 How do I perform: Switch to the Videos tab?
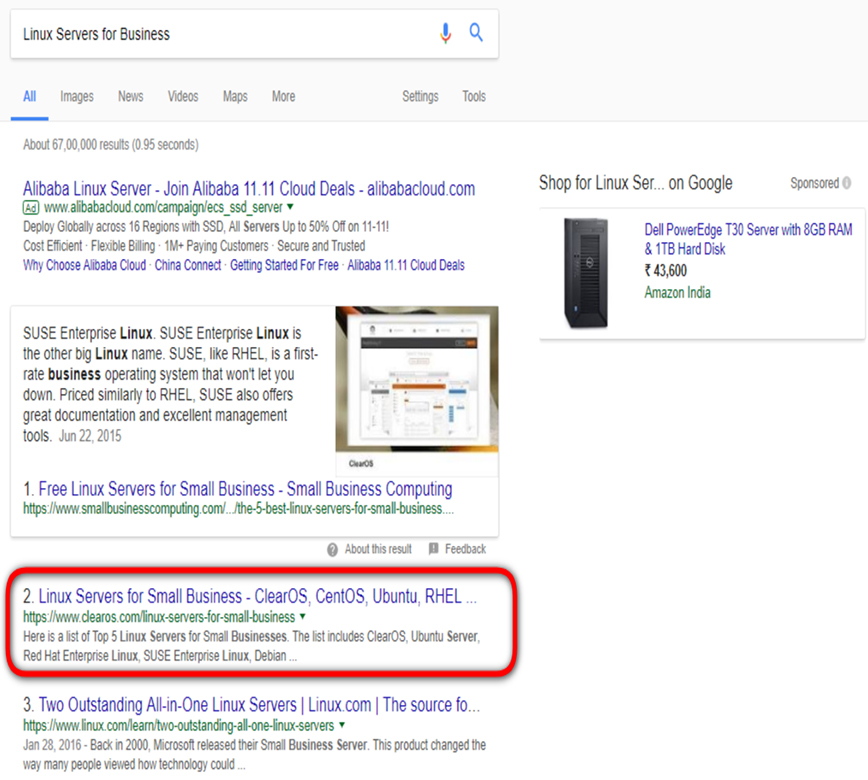point(183,96)
